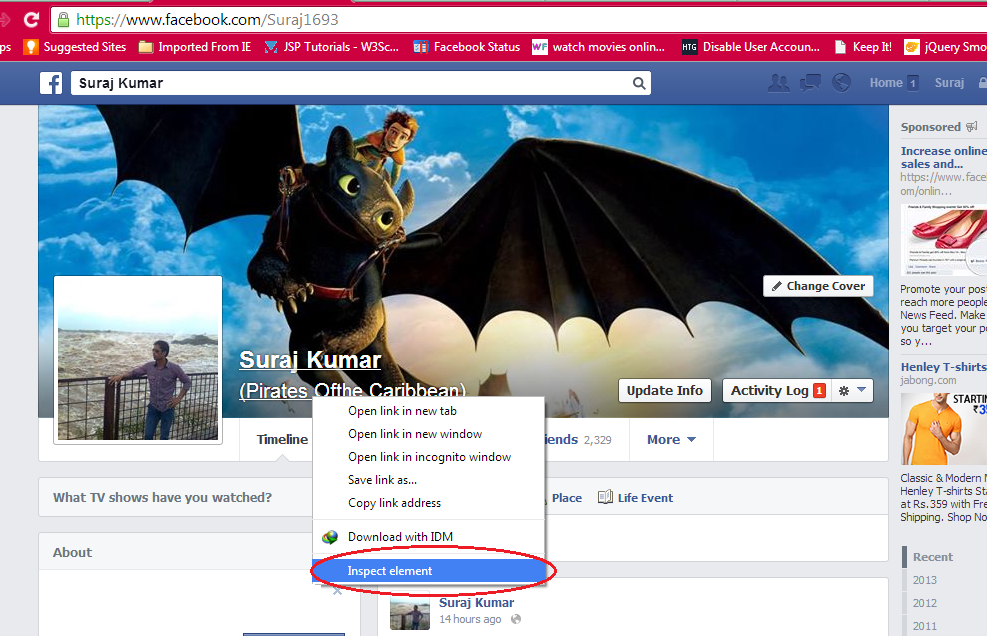Click the About section heading

(72, 552)
